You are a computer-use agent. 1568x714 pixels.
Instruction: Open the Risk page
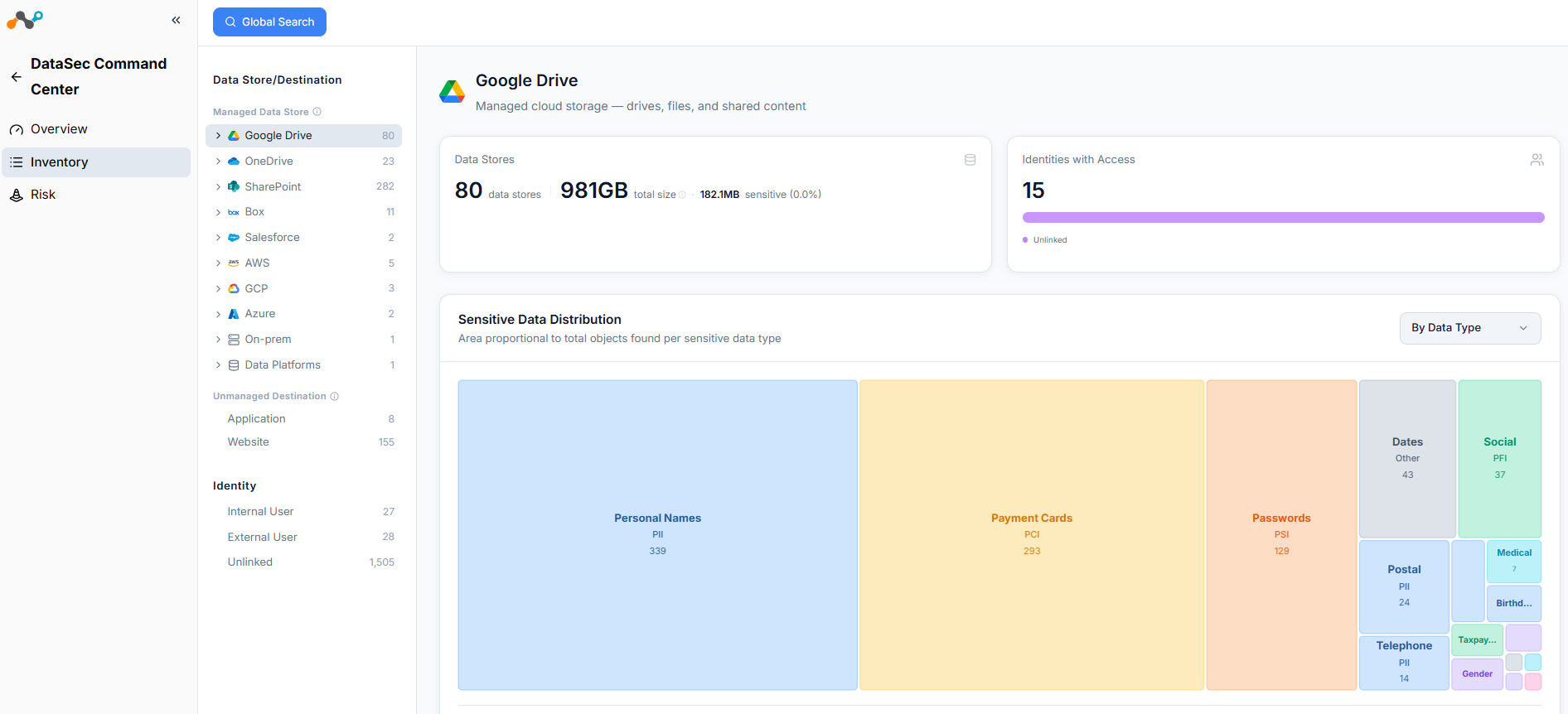click(96, 195)
